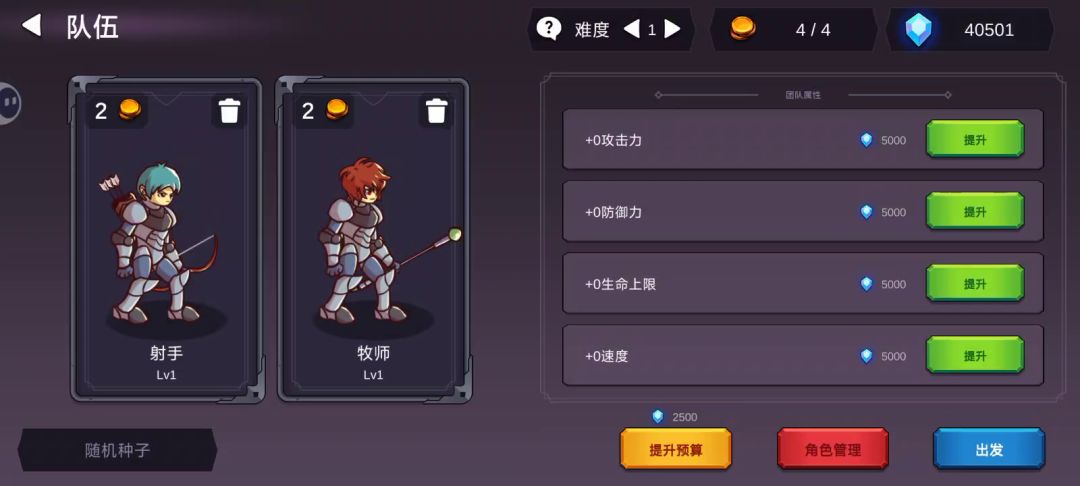Upgrade 生命上限 with the green 提升 button
This screenshot has width=1080, height=486.
point(975,284)
